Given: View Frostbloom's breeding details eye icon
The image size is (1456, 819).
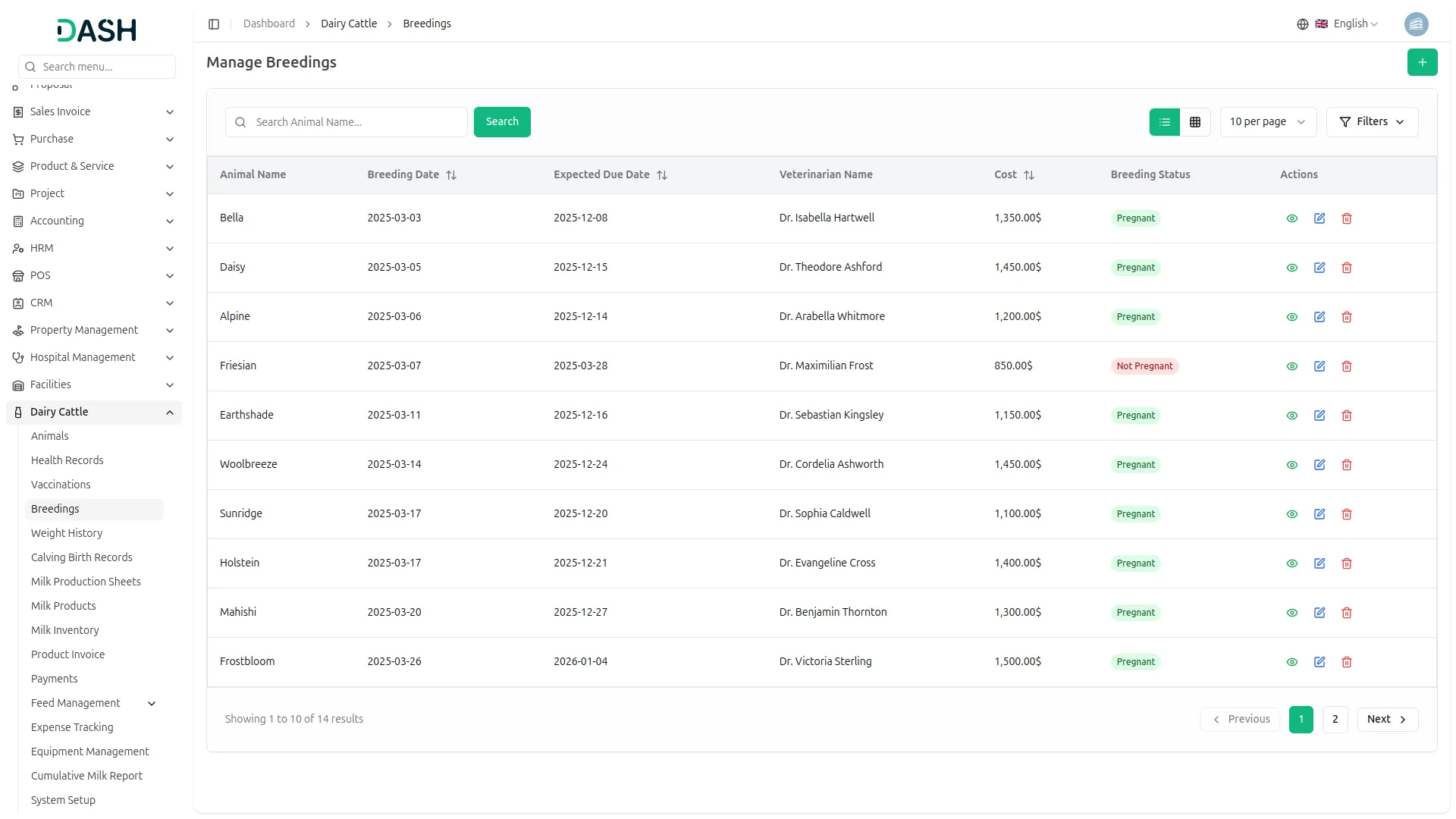Looking at the screenshot, I should 1291,662.
